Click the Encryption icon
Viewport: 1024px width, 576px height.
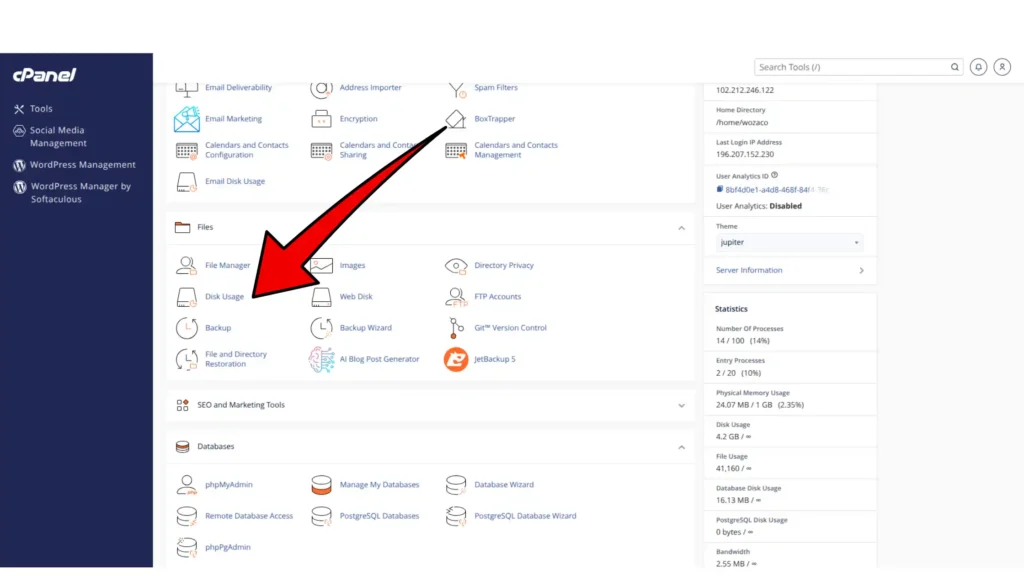pos(321,119)
